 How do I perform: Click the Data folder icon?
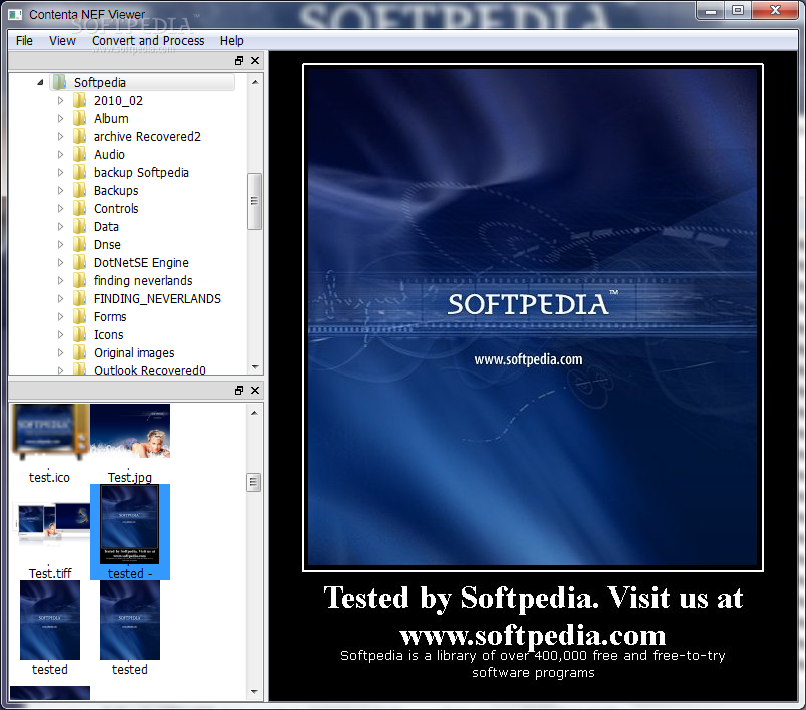tap(79, 226)
